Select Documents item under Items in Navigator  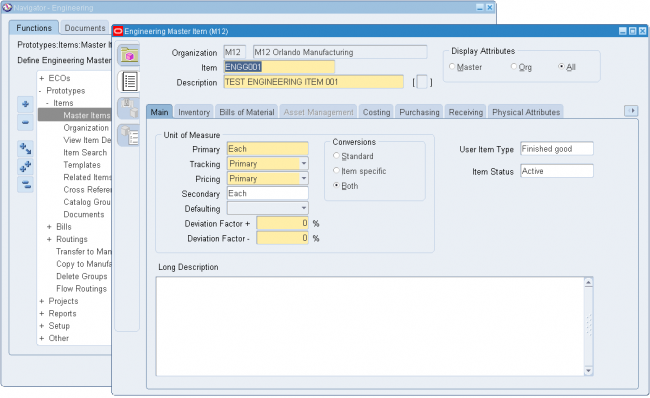83,214
